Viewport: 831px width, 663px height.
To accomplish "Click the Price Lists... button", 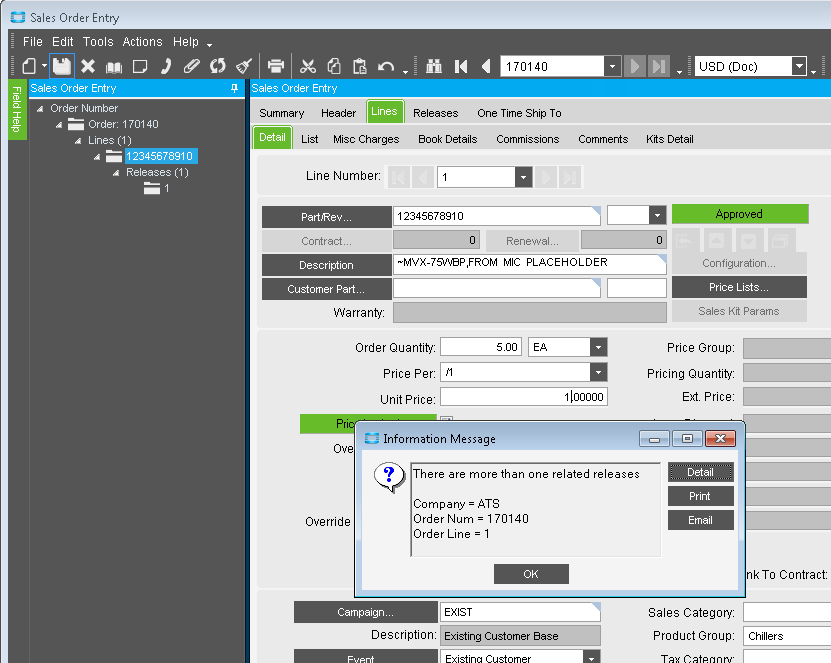I will 739,287.
